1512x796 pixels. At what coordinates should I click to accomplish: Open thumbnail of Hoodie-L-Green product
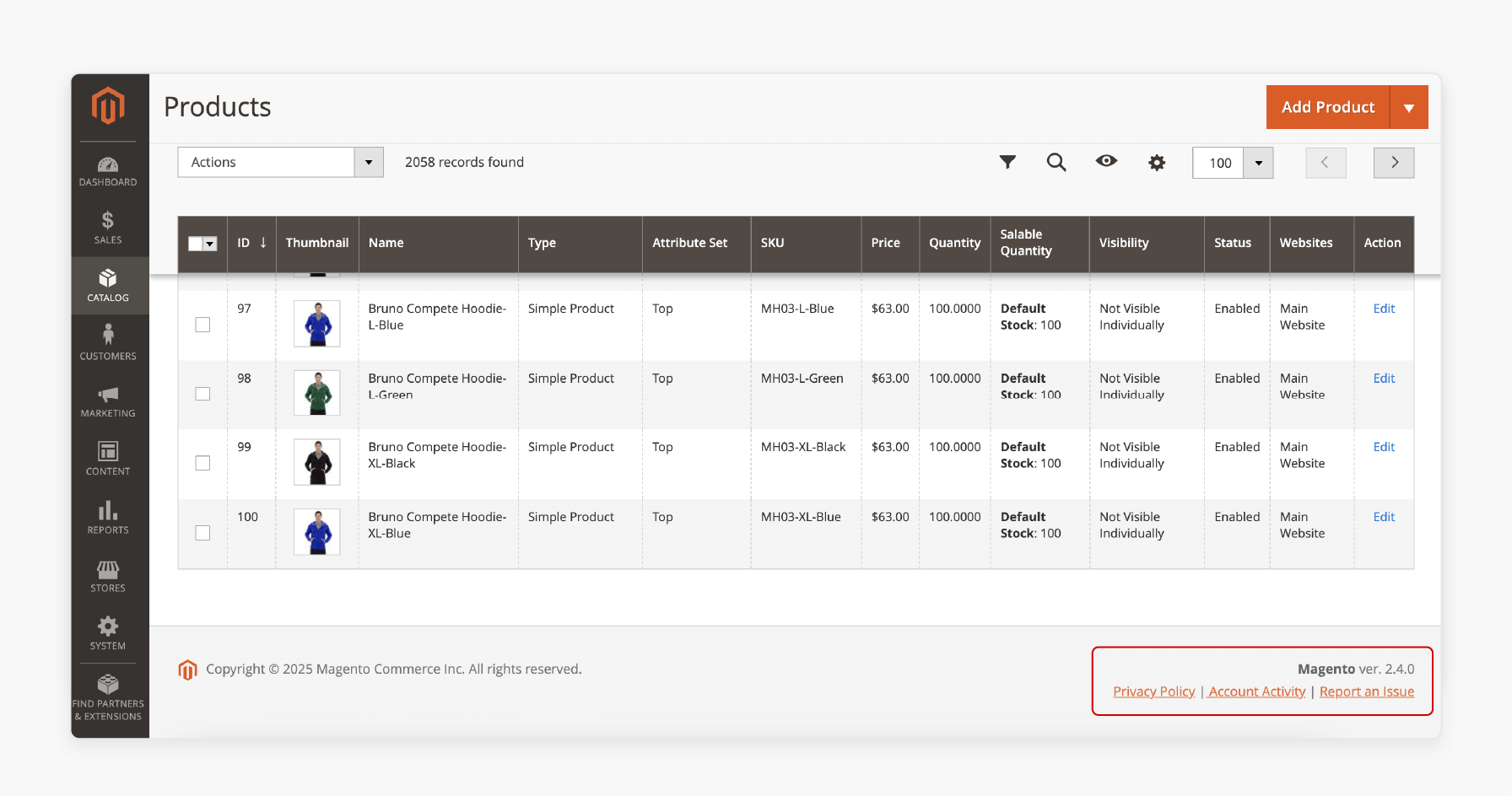(317, 393)
